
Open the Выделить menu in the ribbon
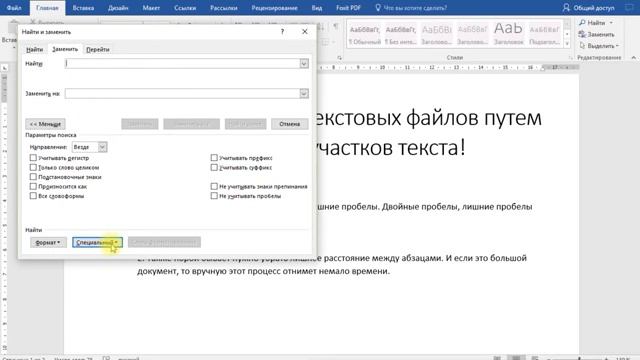click(599, 46)
